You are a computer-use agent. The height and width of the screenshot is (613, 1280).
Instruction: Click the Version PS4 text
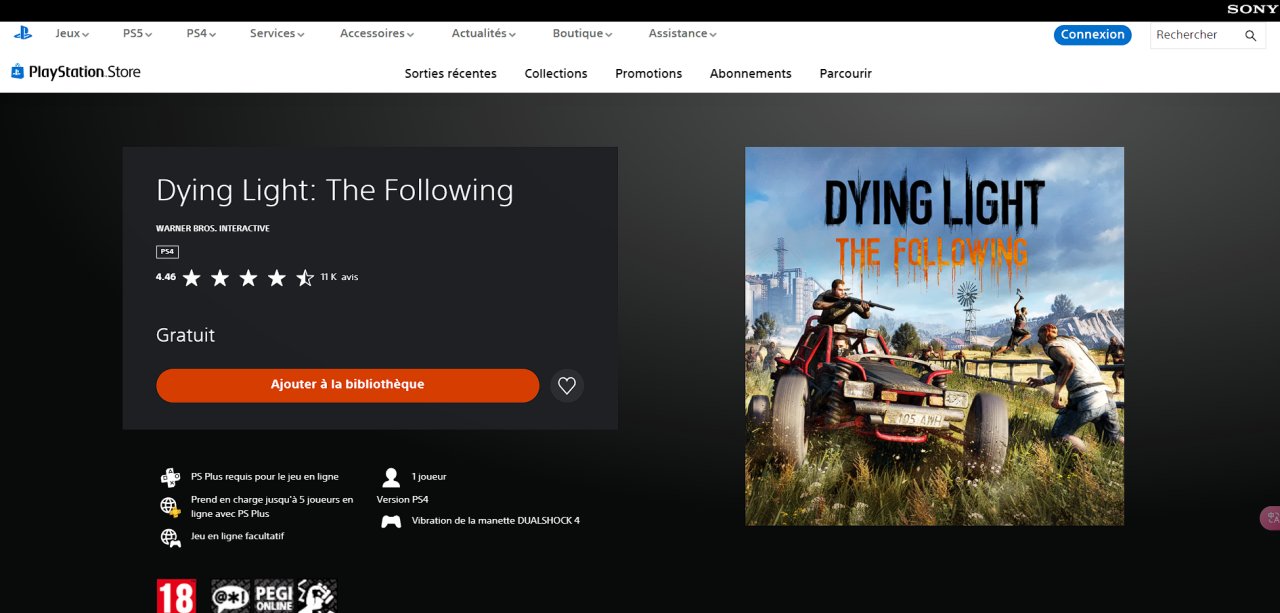[402, 499]
